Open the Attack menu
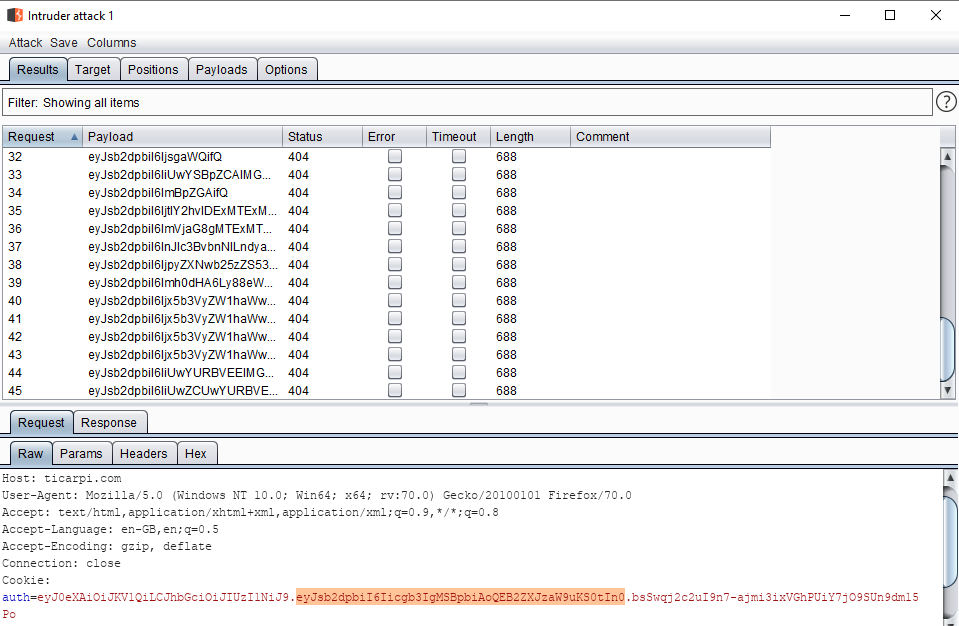Screen dimensions: 959x626 [25, 43]
